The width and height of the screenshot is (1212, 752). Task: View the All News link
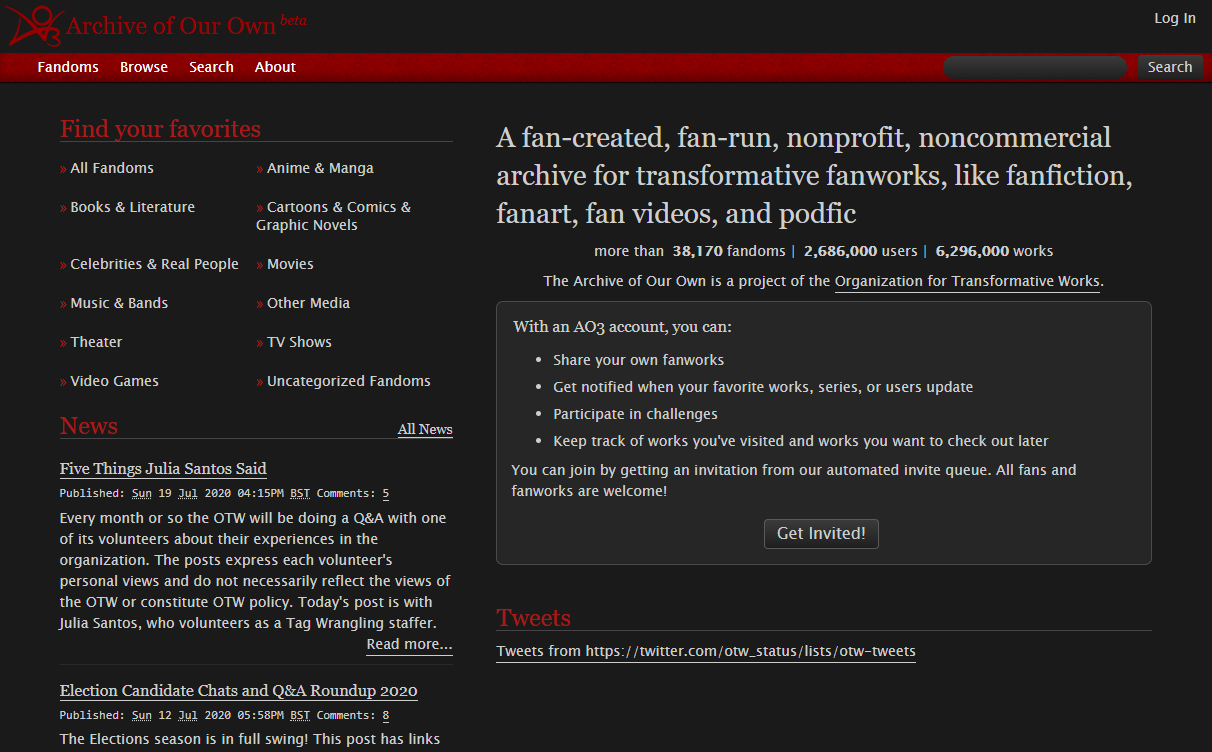point(425,429)
